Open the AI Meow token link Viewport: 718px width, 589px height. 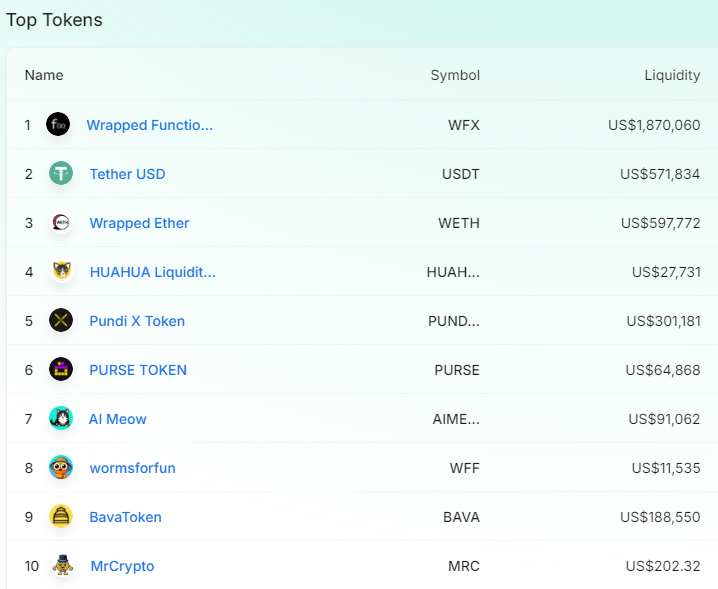[x=118, y=419]
